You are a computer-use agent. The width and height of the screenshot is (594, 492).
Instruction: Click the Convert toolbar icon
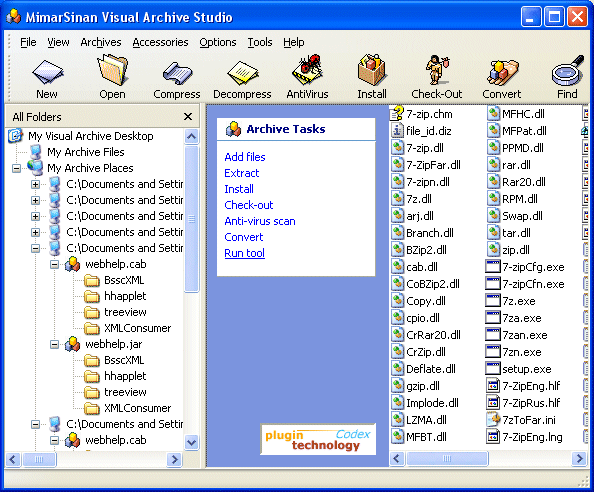point(502,72)
